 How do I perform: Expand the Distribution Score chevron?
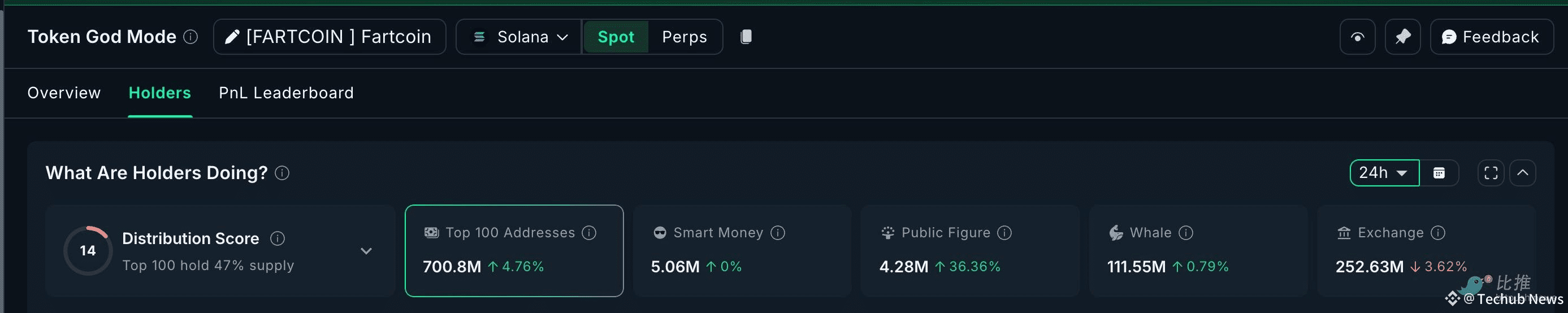pyautogui.click(x=366, y=251)
